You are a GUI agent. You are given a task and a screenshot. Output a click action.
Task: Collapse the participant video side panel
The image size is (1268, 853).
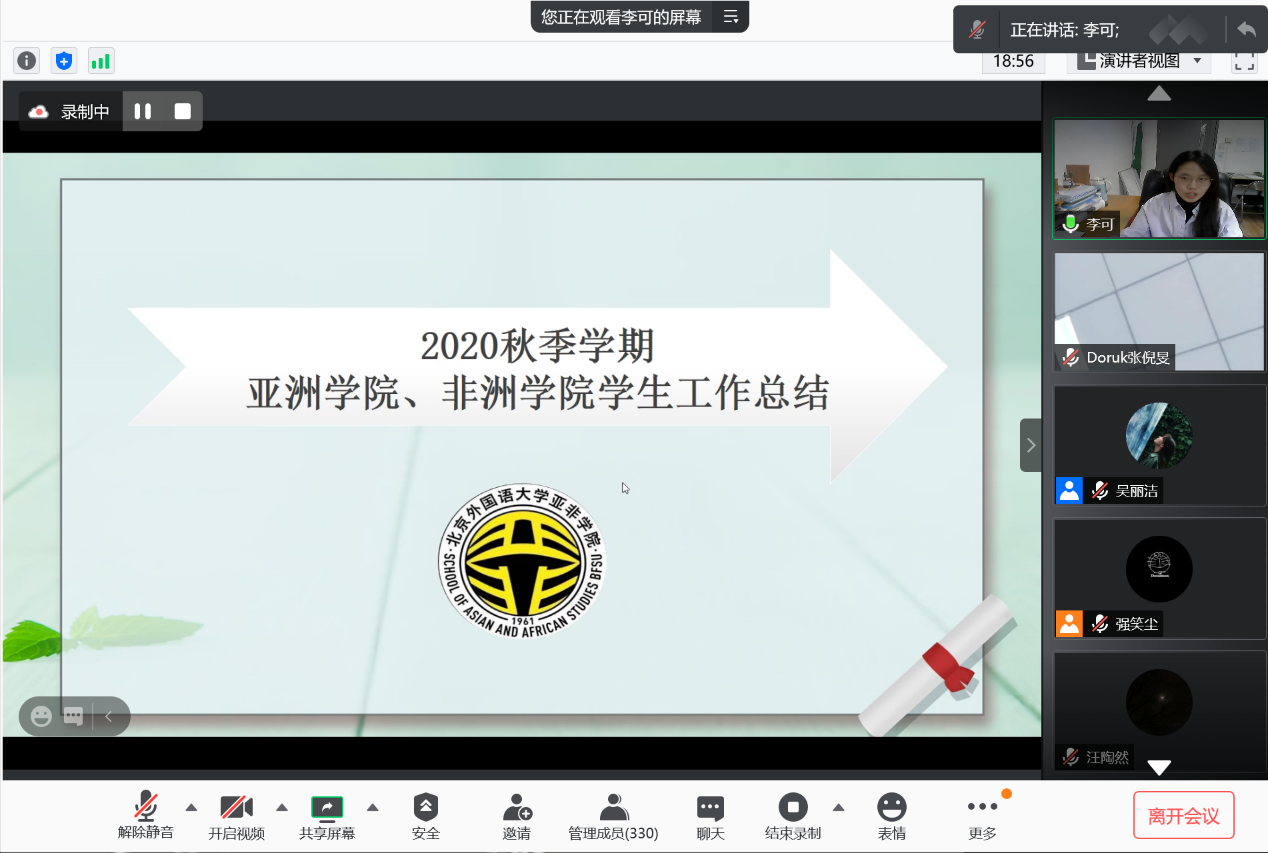coord(1031,445)
